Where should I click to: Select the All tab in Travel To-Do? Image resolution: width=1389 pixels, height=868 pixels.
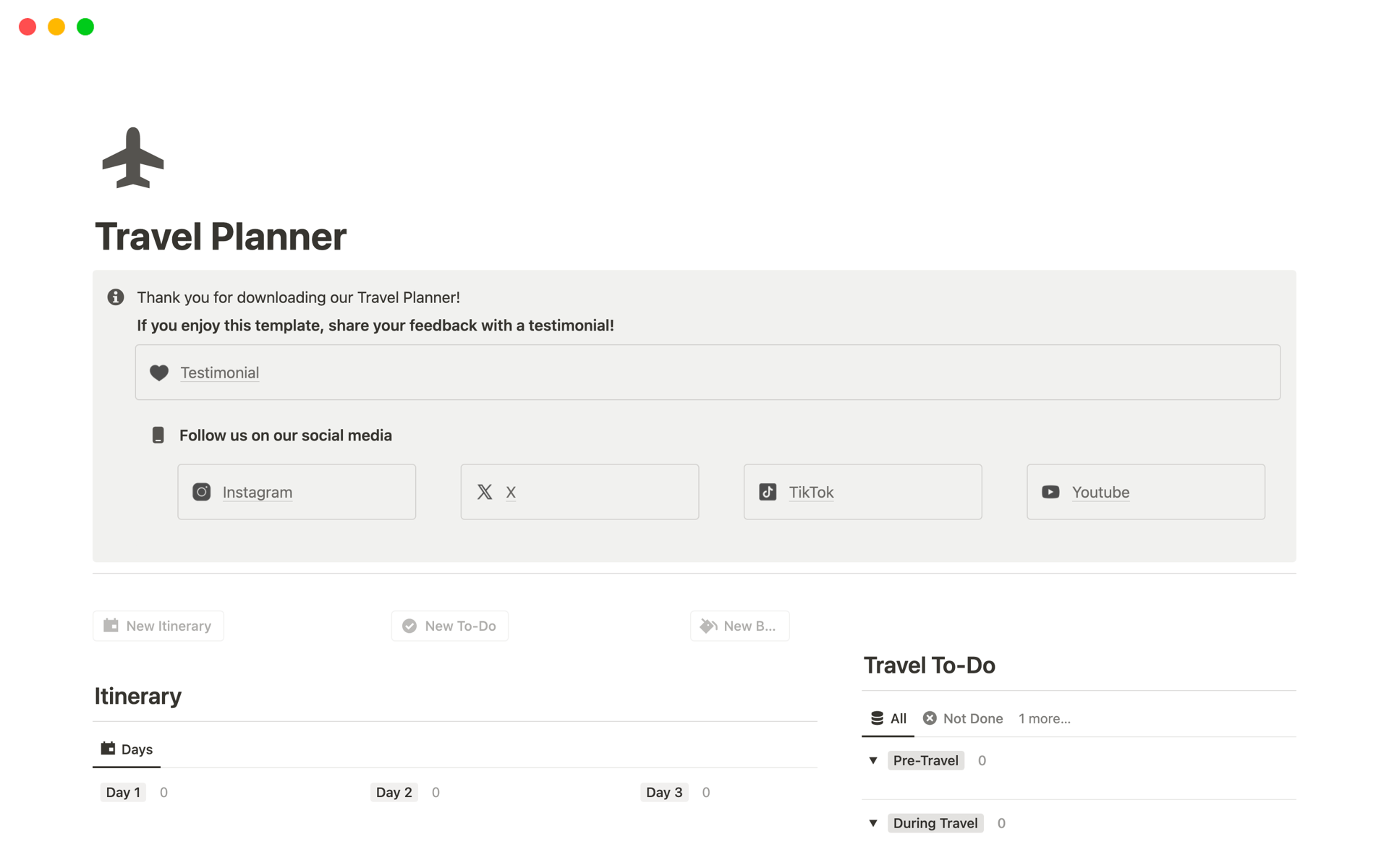point(888,718)
